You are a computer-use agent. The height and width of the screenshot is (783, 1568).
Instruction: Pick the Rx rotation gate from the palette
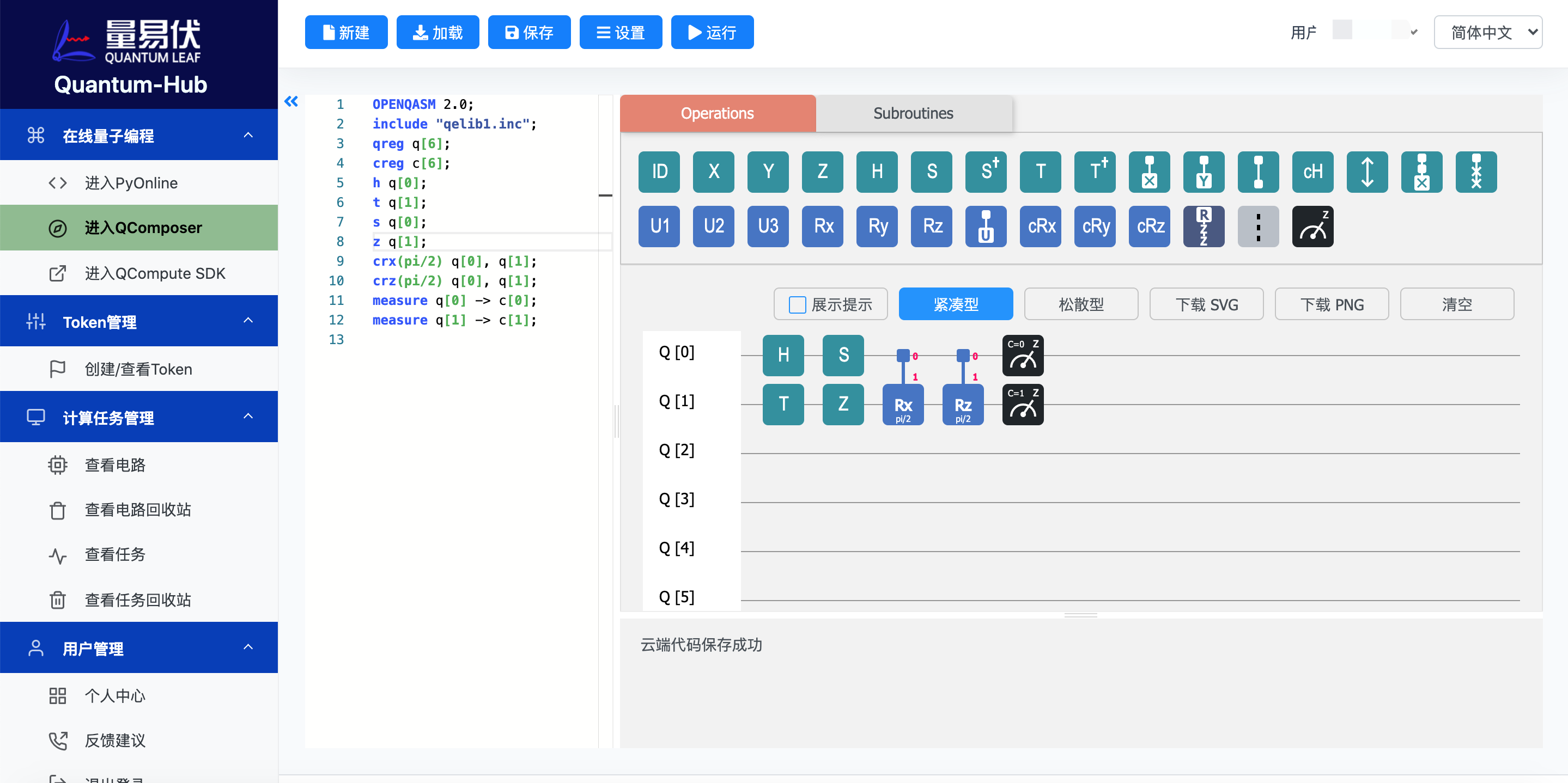(822, 227)
